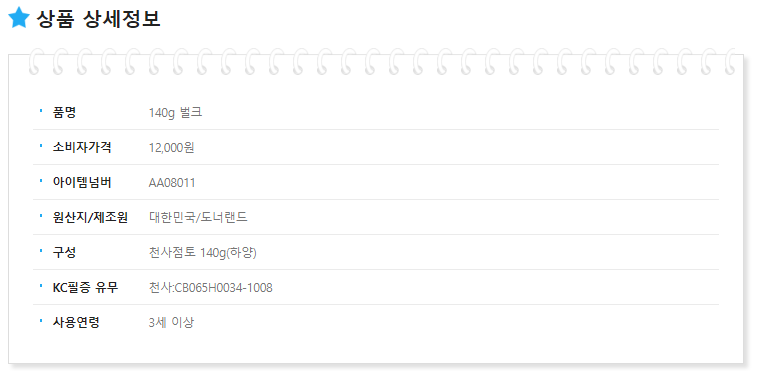Click the blue bullet before 소비자가격
The width and height of the screenshot is (758, 371).
pos(41,146)
